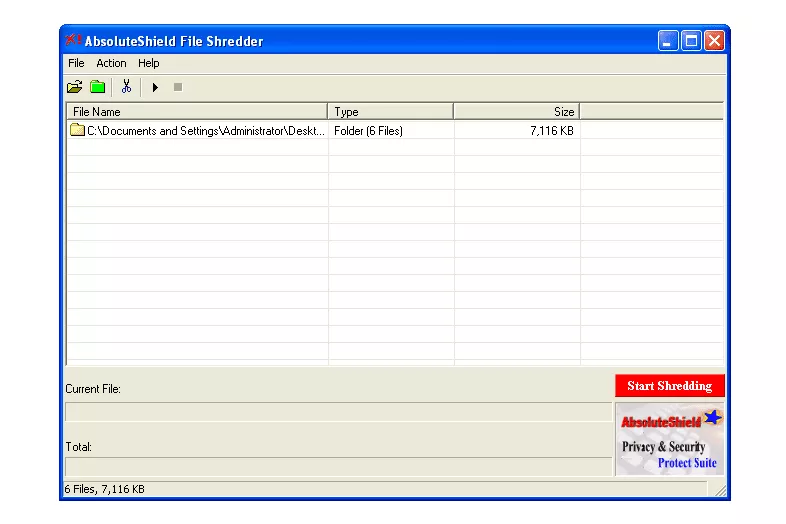Click the Start Shredding button
This screenshot has width=786, height=524.
(670, 386)
